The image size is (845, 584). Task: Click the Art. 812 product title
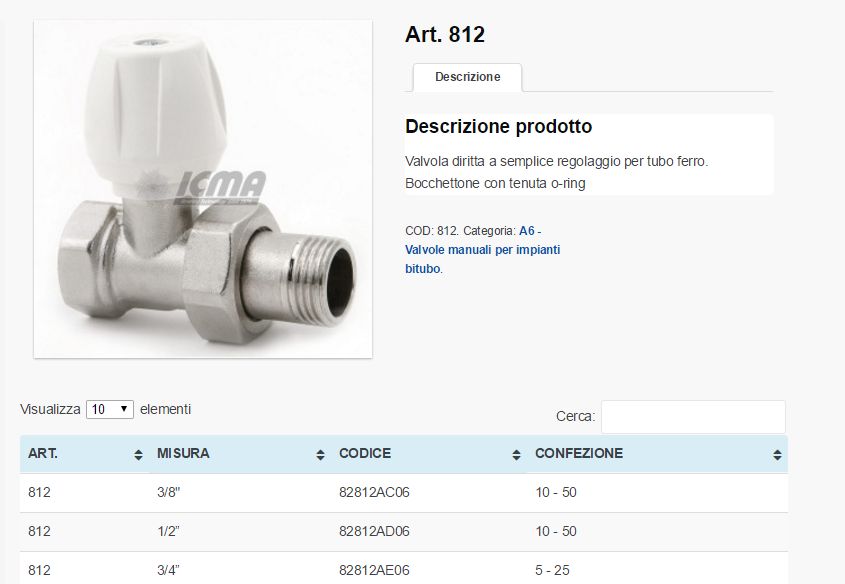pyautogui.click(x=445, y=34)
